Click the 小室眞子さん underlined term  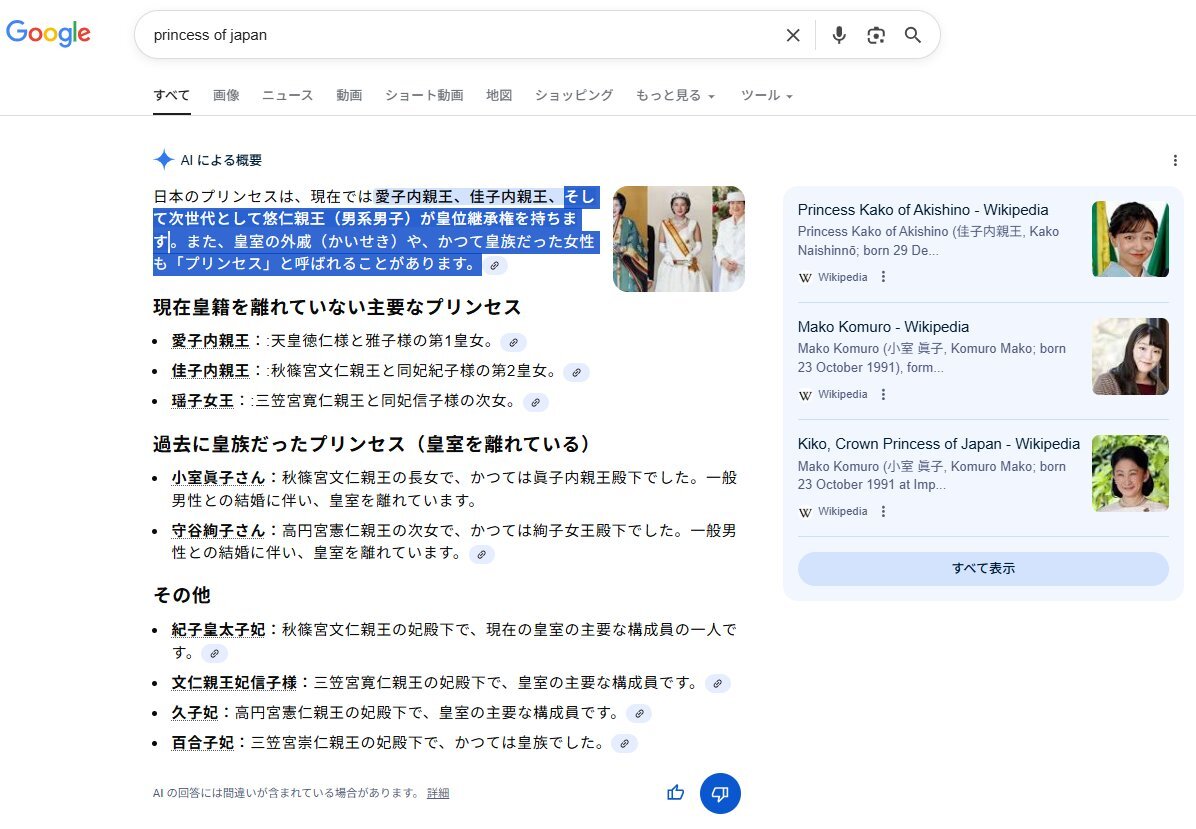[218, 477]
